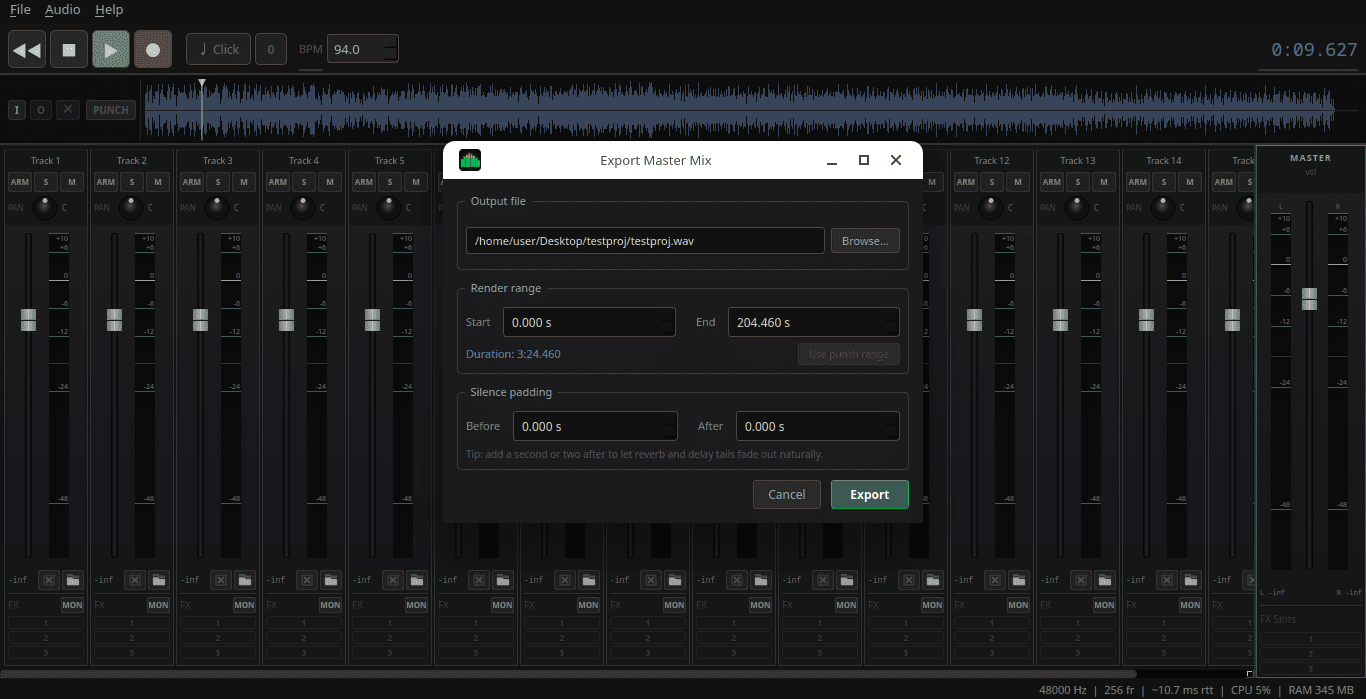Click the output file path field
The height and width of the screenshot is (699, 1366).
click(x=645, y=241)
